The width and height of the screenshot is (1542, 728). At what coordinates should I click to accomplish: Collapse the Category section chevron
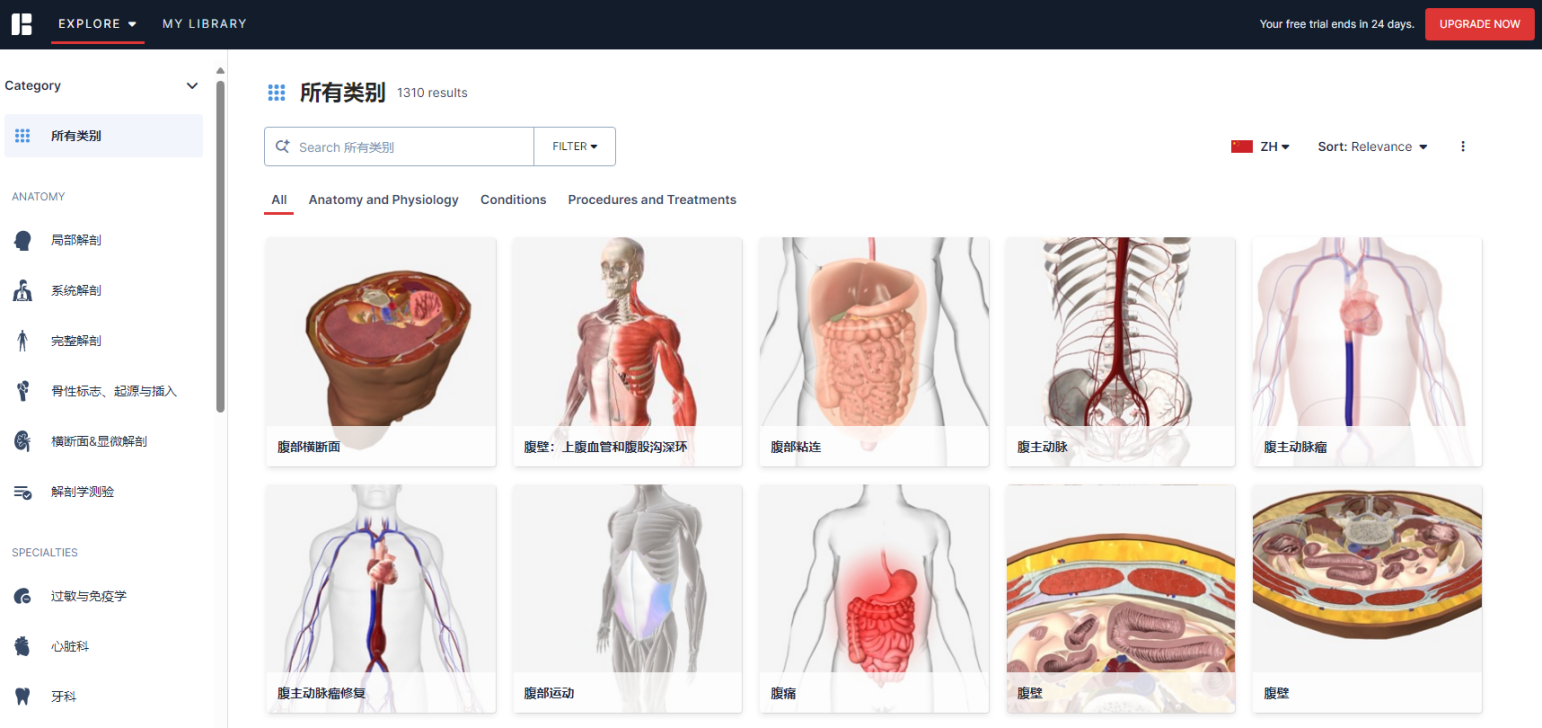pyautogui.click(x=193, y=86)
